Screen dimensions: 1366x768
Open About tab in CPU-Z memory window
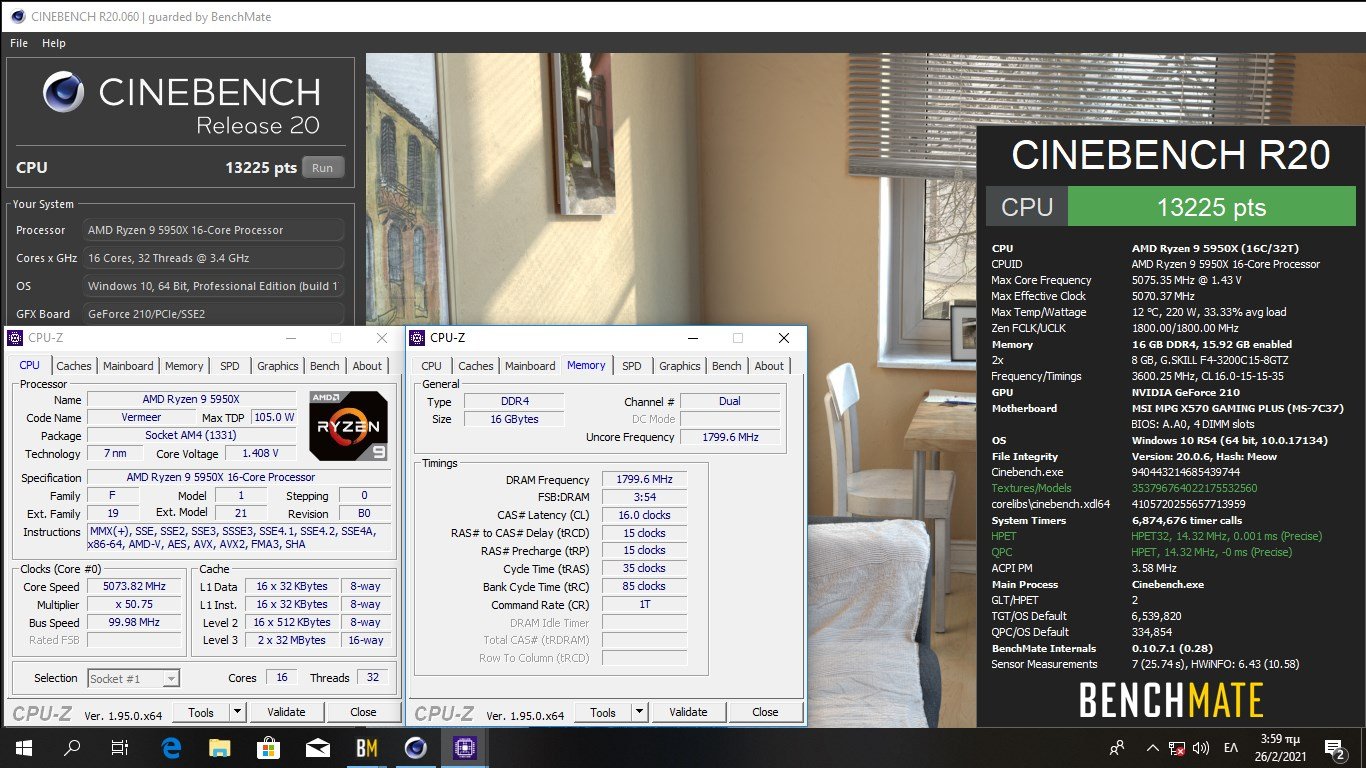[769, 366]
